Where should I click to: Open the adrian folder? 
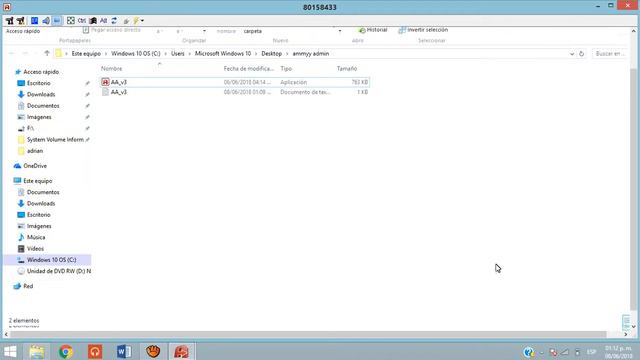(35, 151)
